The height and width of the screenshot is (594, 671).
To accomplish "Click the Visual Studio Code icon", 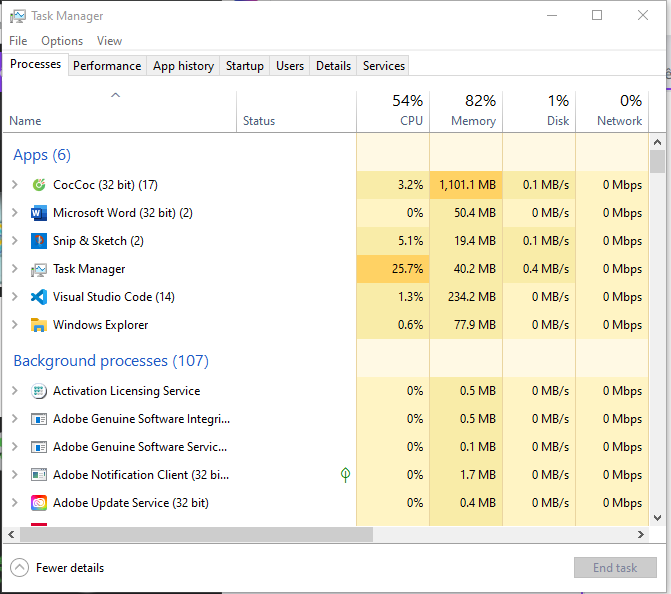I will tap(39, 297).
